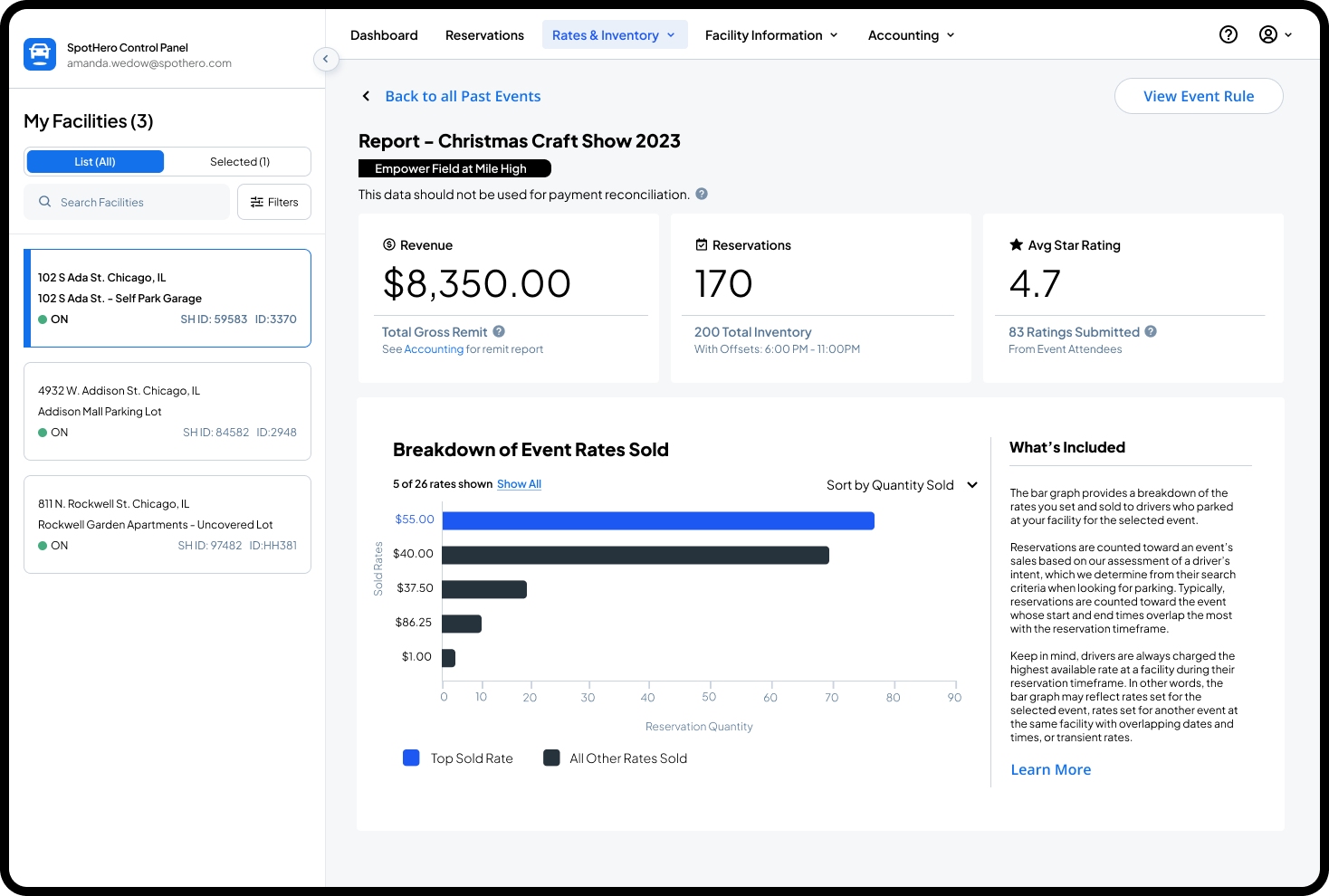Screen dimensions: 1329x896
Task: Go to the Dashboard tab
Action: coord(384,34)
